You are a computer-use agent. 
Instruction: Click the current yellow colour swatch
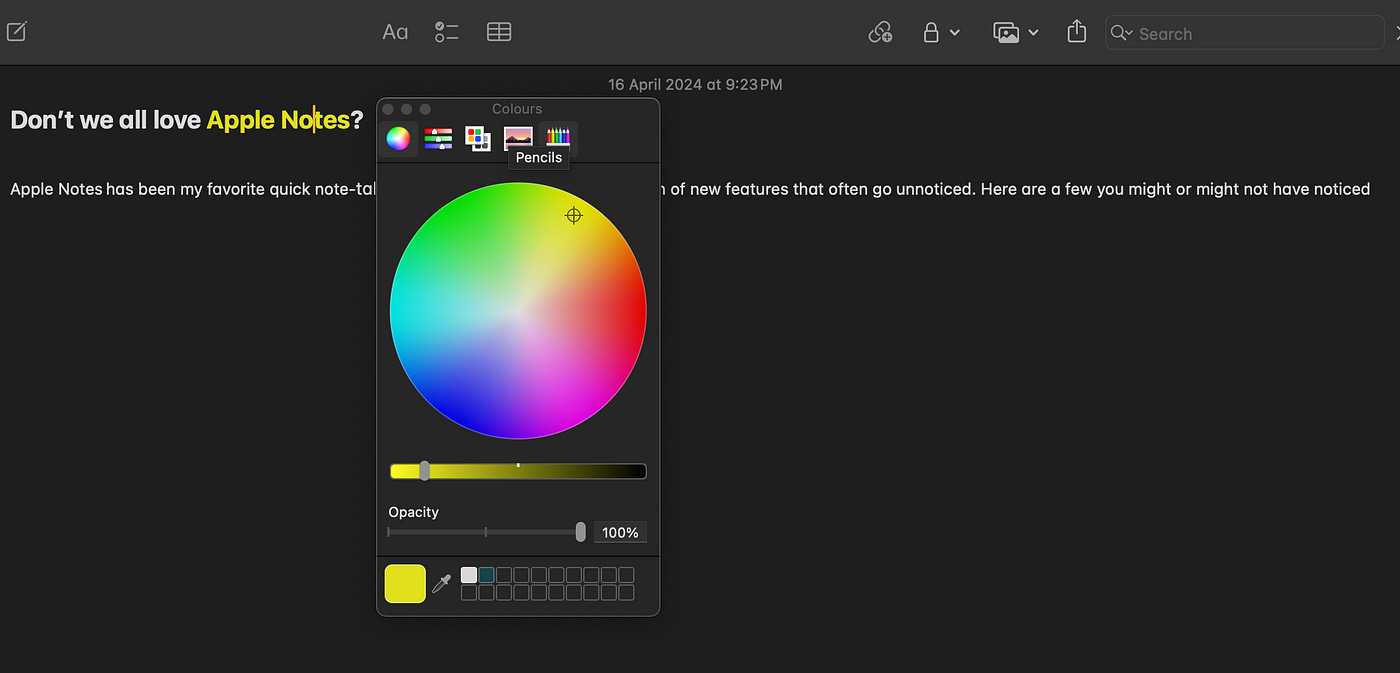(405, 584)
